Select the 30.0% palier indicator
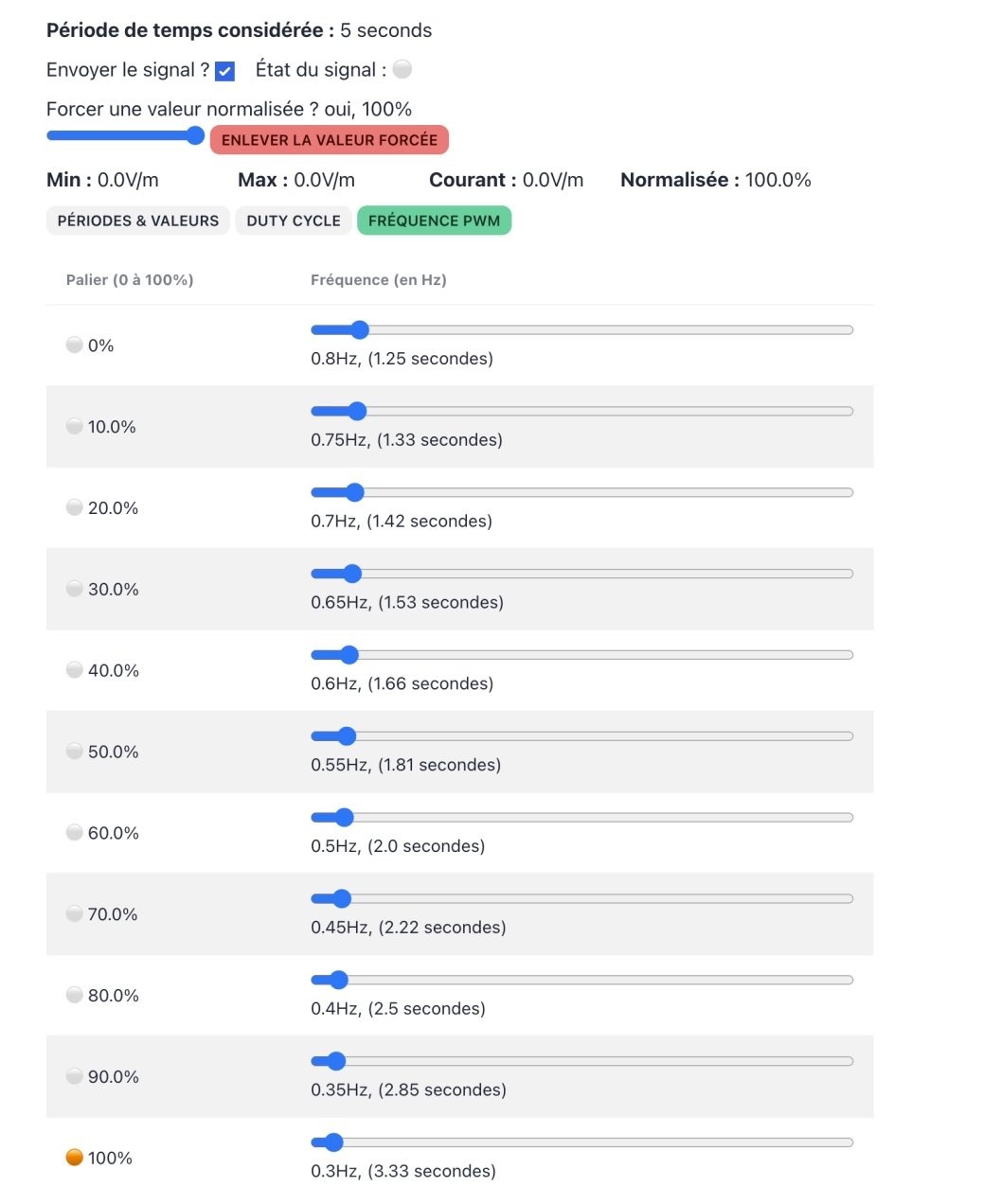983x1204 pixels. click(x=74, y=589)
